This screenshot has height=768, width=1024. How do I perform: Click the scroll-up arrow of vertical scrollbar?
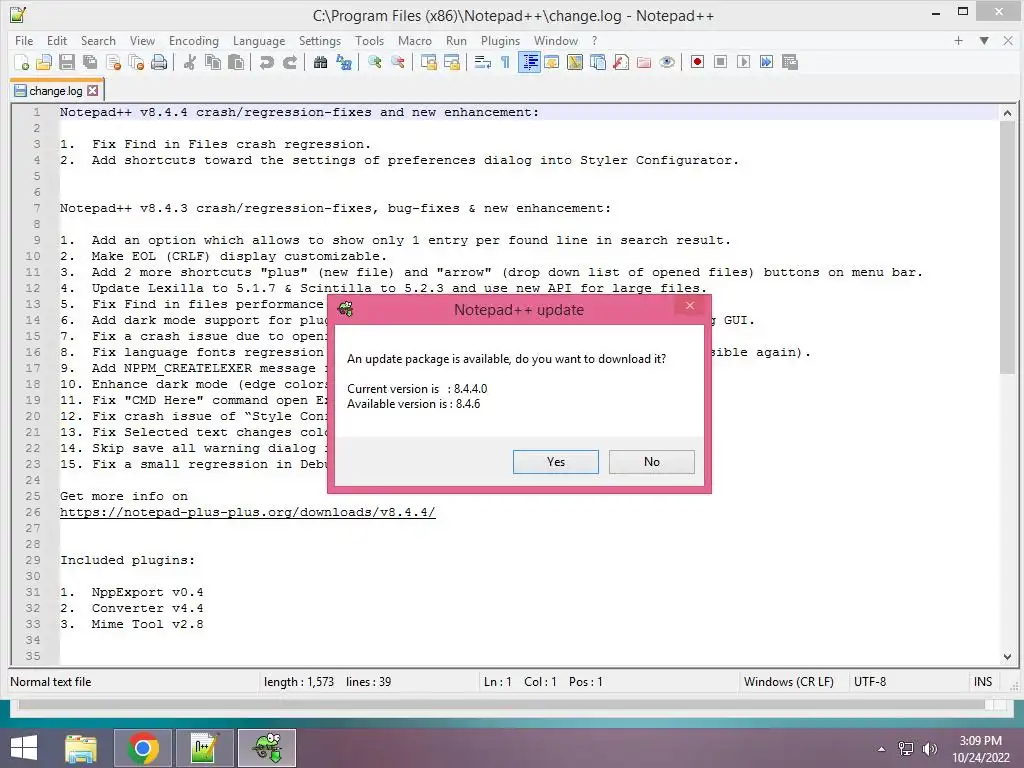(1007, 113)
